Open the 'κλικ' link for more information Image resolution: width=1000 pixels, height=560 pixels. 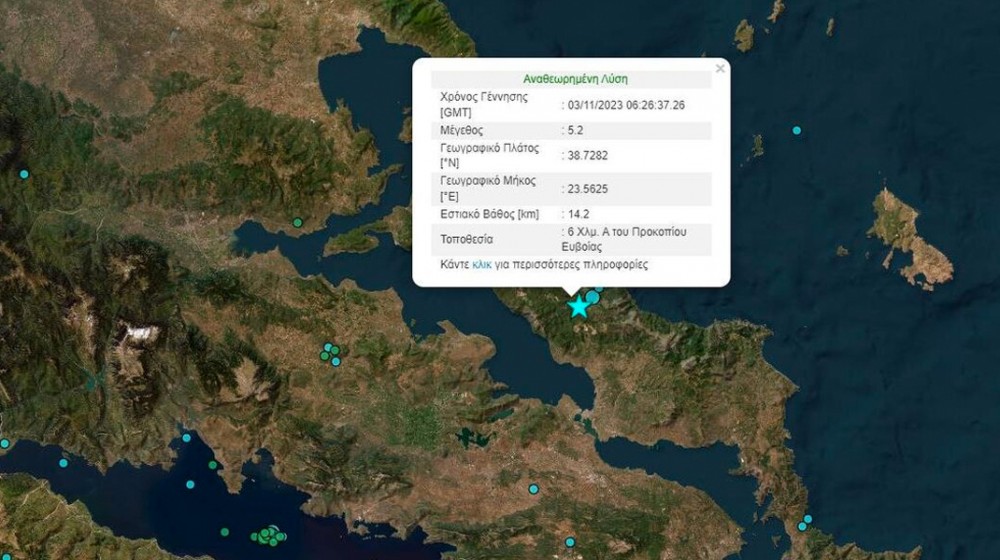click(x=482, y=264)
